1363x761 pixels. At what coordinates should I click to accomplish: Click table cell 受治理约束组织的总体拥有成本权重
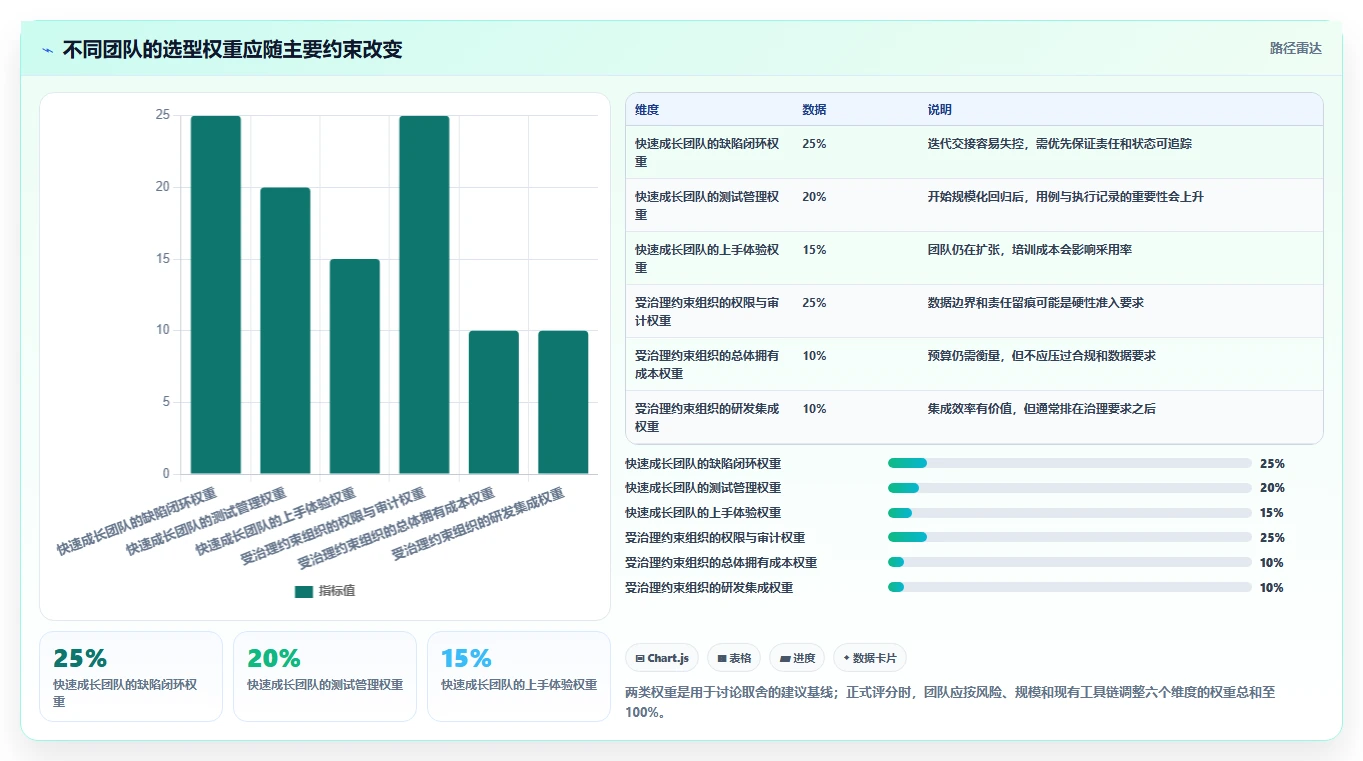pyautogui.click(x=707, y=364)
